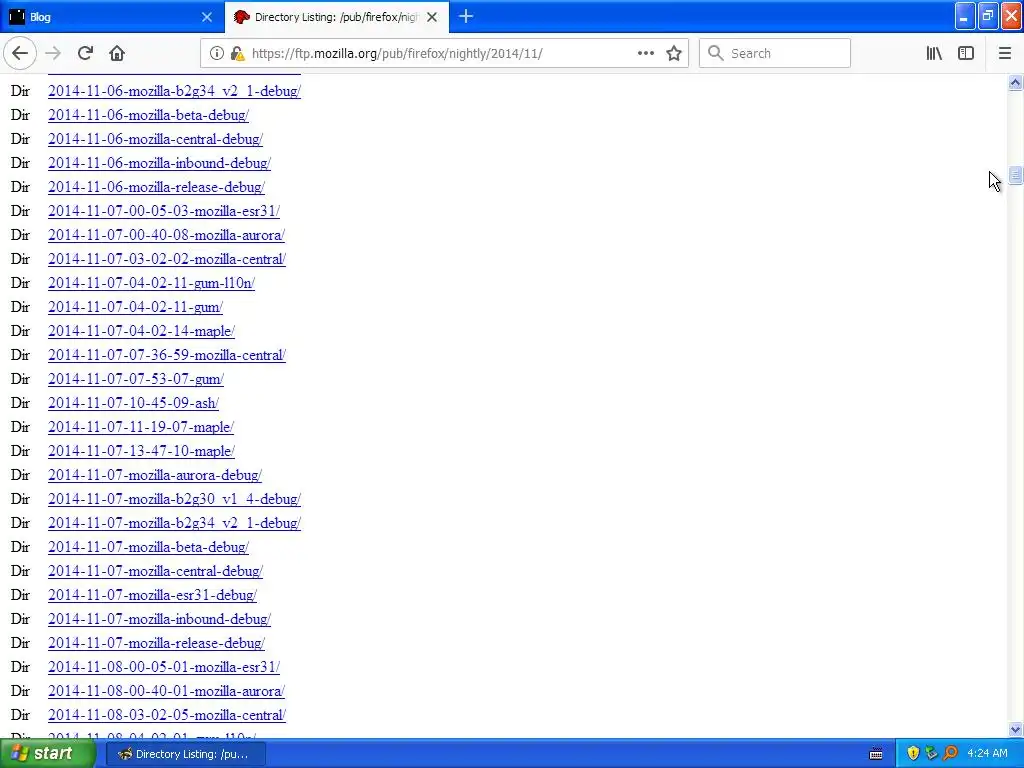1024x768 pixels.
Task: Open the page actions three-dots menu
Action: click(646, 54)
